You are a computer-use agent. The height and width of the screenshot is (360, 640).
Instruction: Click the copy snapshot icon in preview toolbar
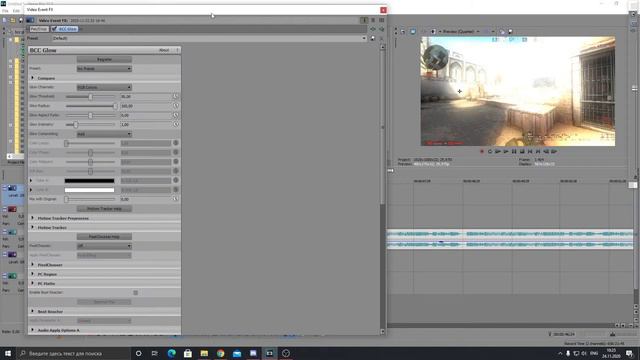[502, 31]
